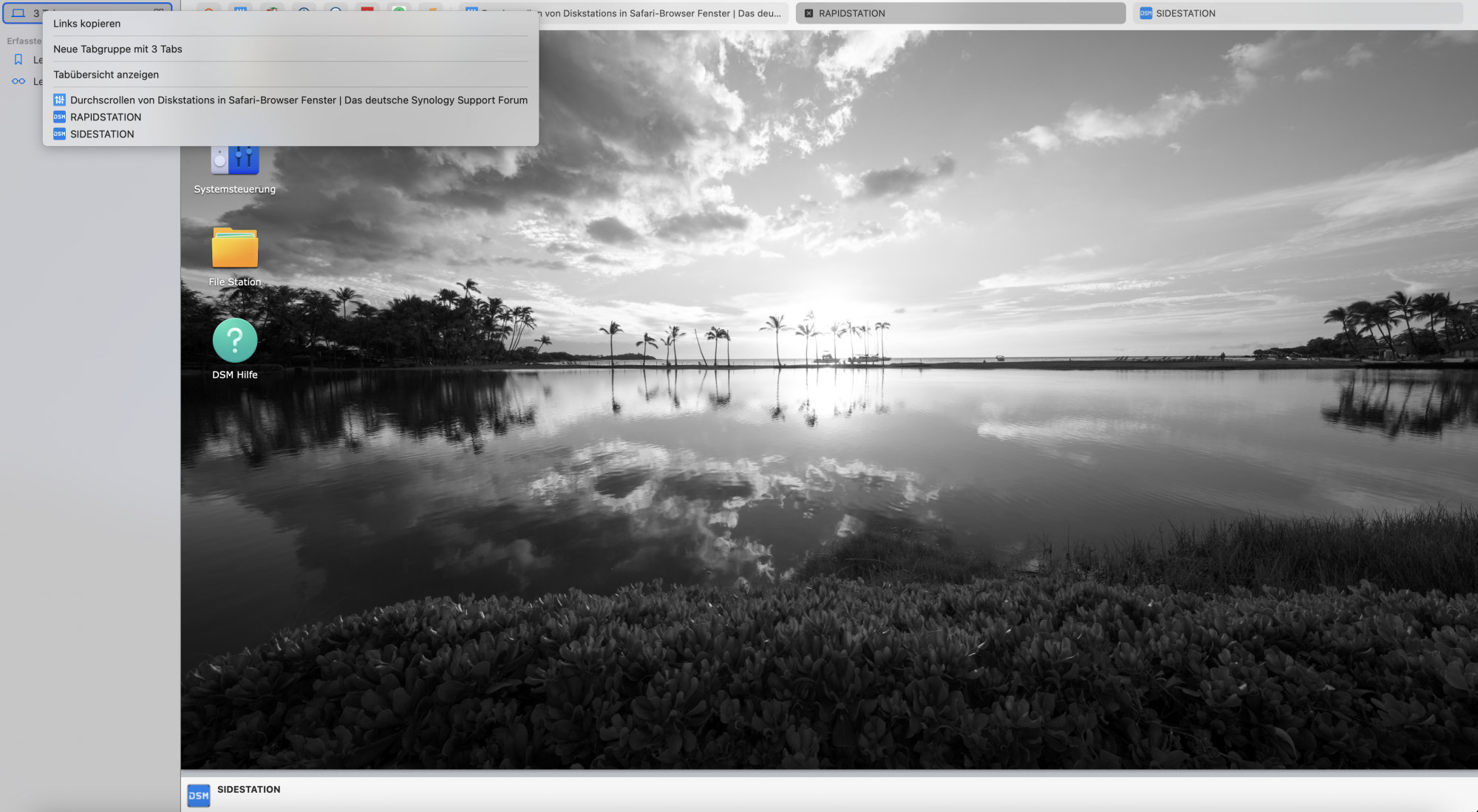Open the DSM Hilfe help icon
The width and height of the screenshot is (1478, 812).
[x=235, y=341]
